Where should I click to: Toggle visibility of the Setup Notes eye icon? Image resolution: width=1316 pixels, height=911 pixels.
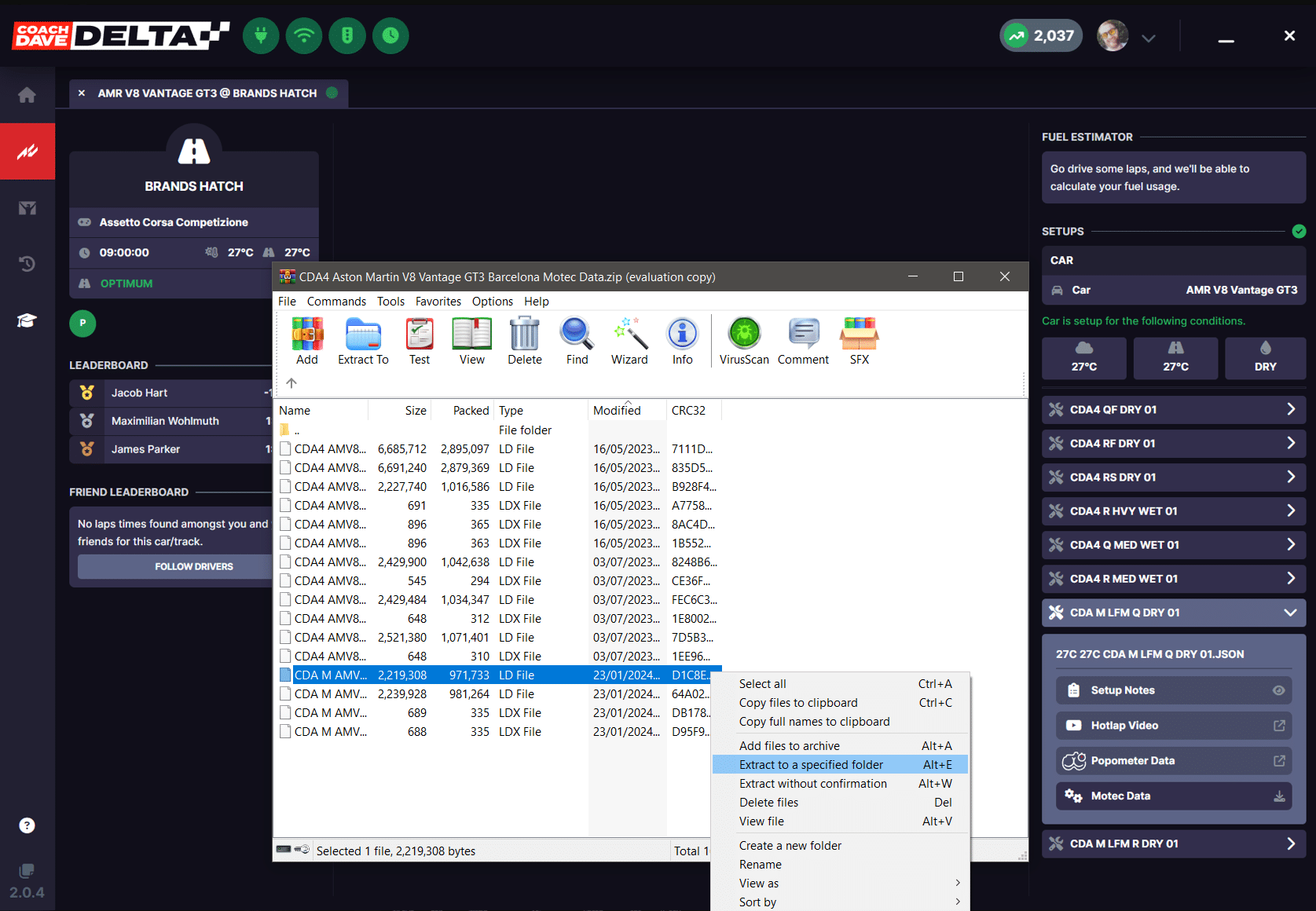(x=1278, y=690)
